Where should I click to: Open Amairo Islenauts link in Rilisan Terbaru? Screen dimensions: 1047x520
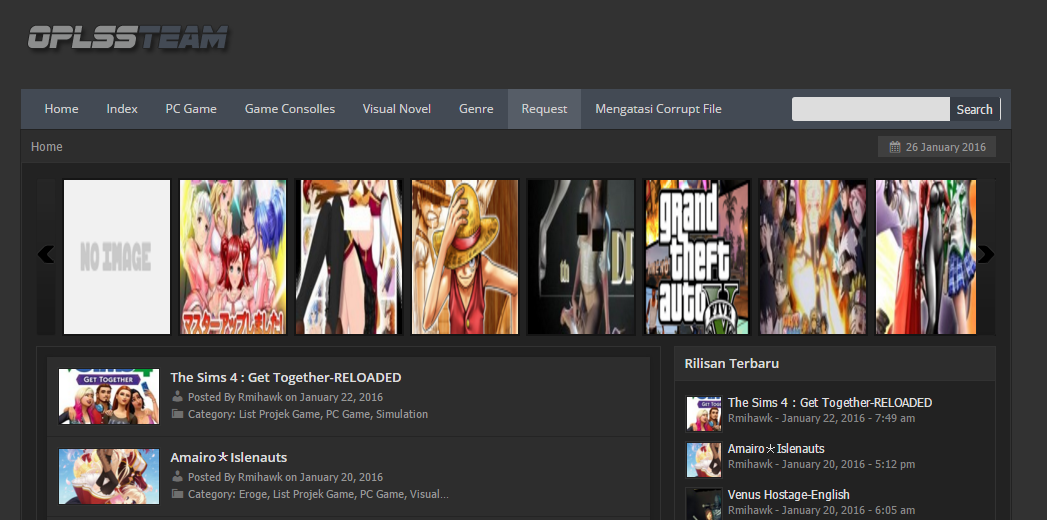click(x=776, y=449)
